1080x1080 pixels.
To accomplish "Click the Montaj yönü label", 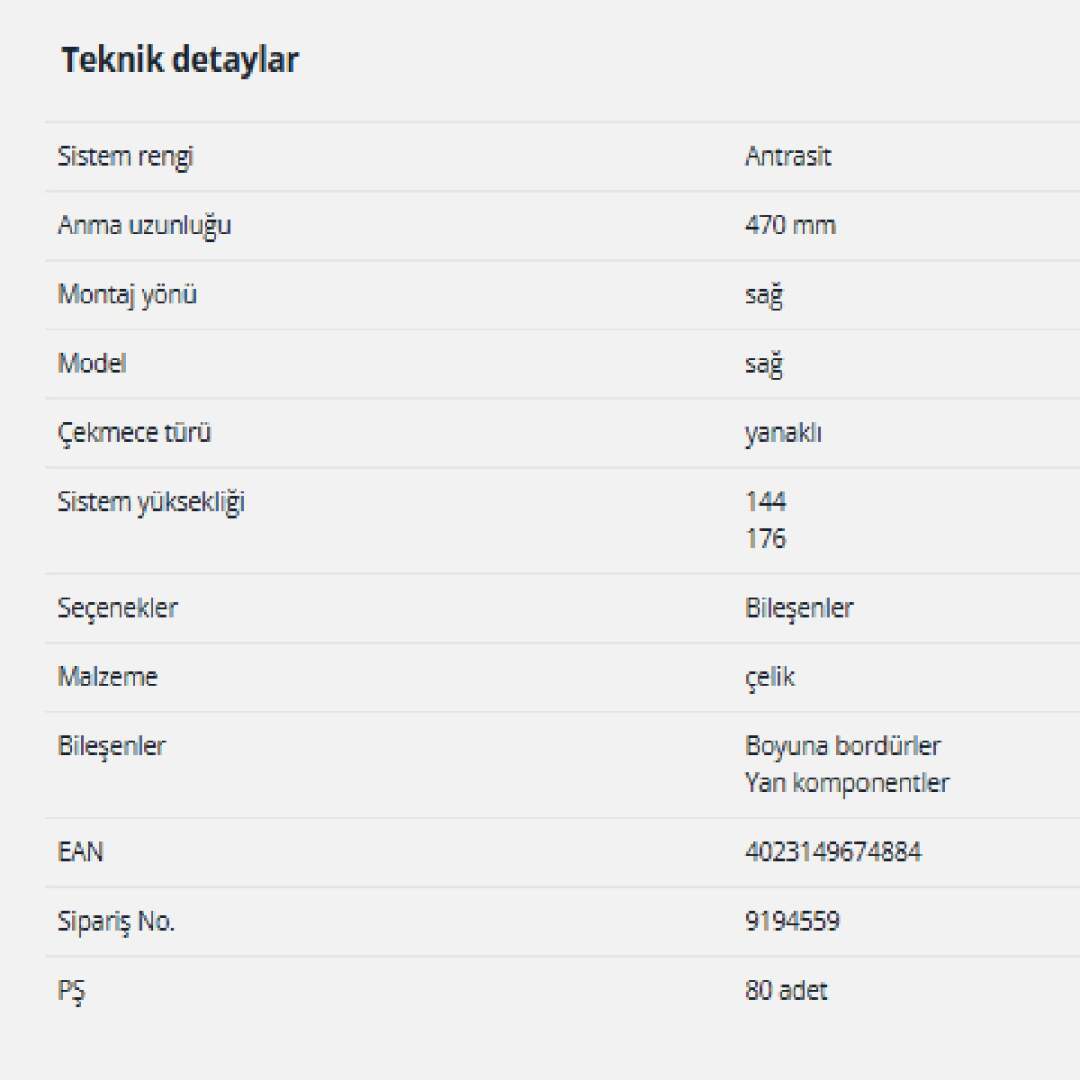I will click(x=127, y=295).
